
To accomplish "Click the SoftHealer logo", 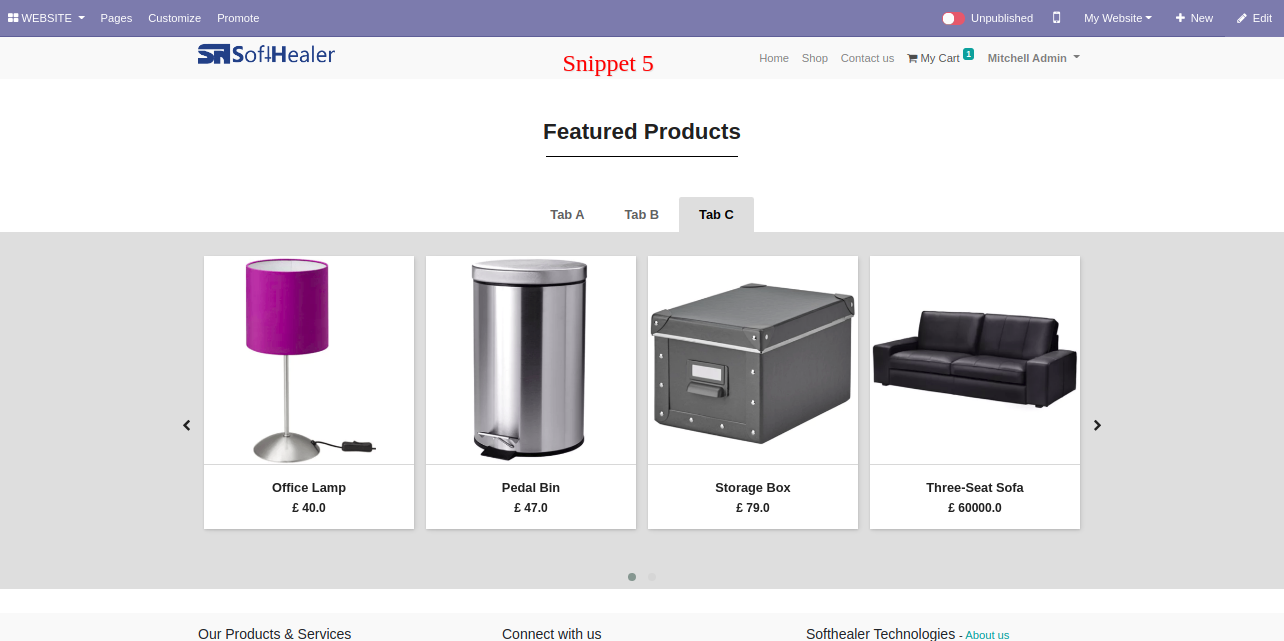I will coord(266,54).
